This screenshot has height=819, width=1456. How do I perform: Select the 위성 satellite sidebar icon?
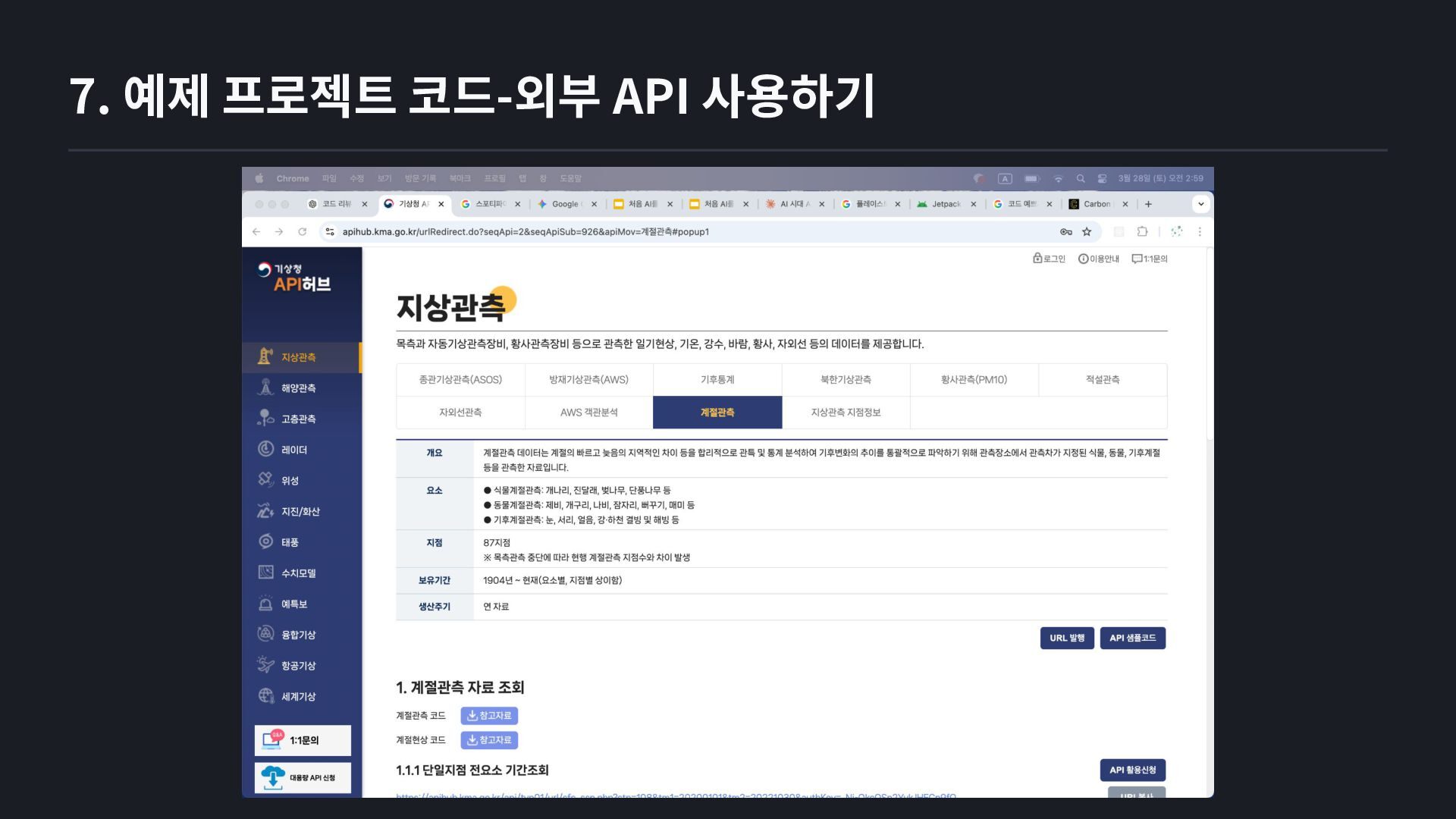[x=265, y=480]
